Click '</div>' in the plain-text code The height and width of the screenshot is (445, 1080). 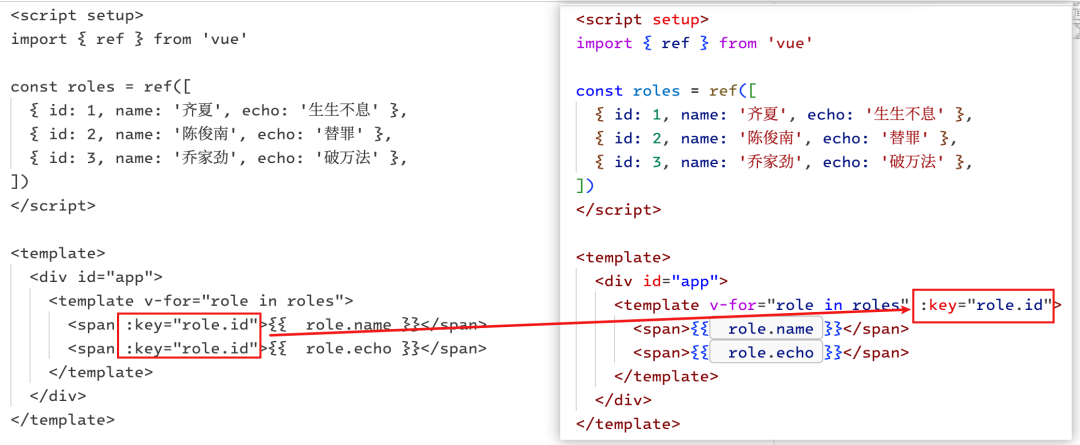pyautogui.click(x=58, y=396)
